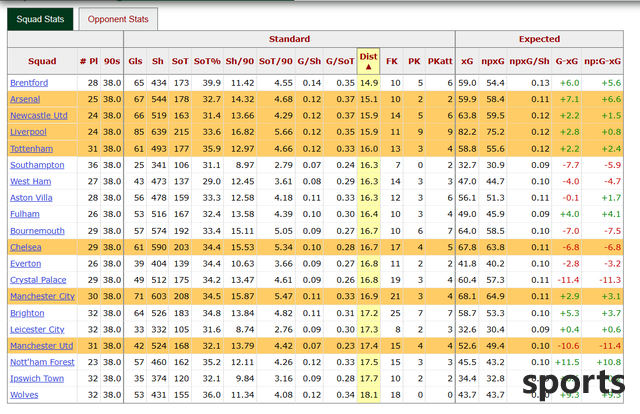Screen dimensions: 640x414
Task: Select Newcastle Utd's npxG value 59.5
Action: (x=495, y=116)
